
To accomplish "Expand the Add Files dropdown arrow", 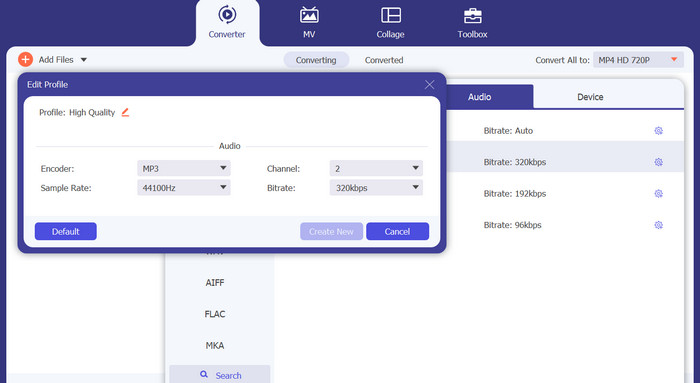I will 83,60.
